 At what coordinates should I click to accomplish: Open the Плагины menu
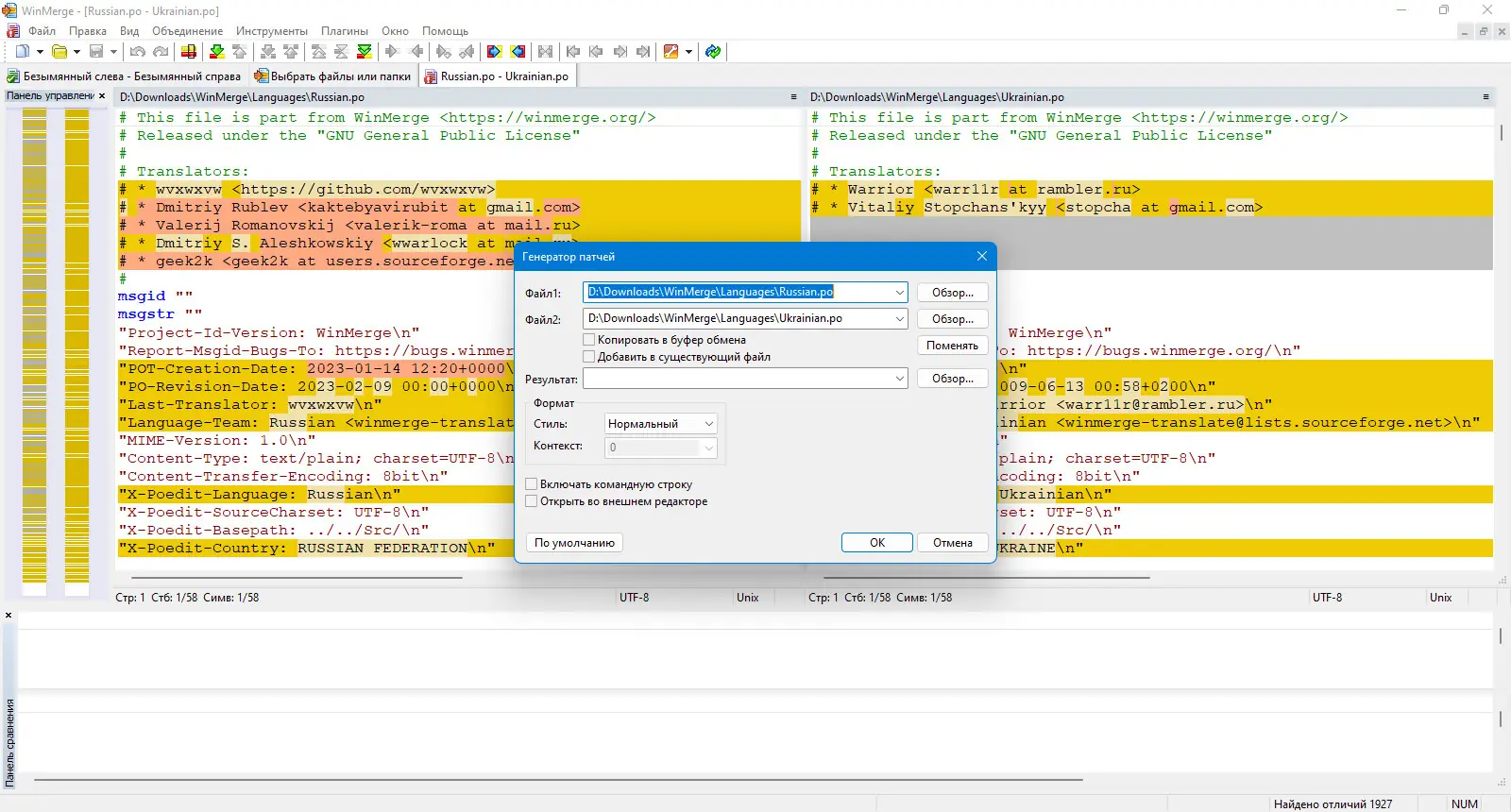[x=345, y=31]
